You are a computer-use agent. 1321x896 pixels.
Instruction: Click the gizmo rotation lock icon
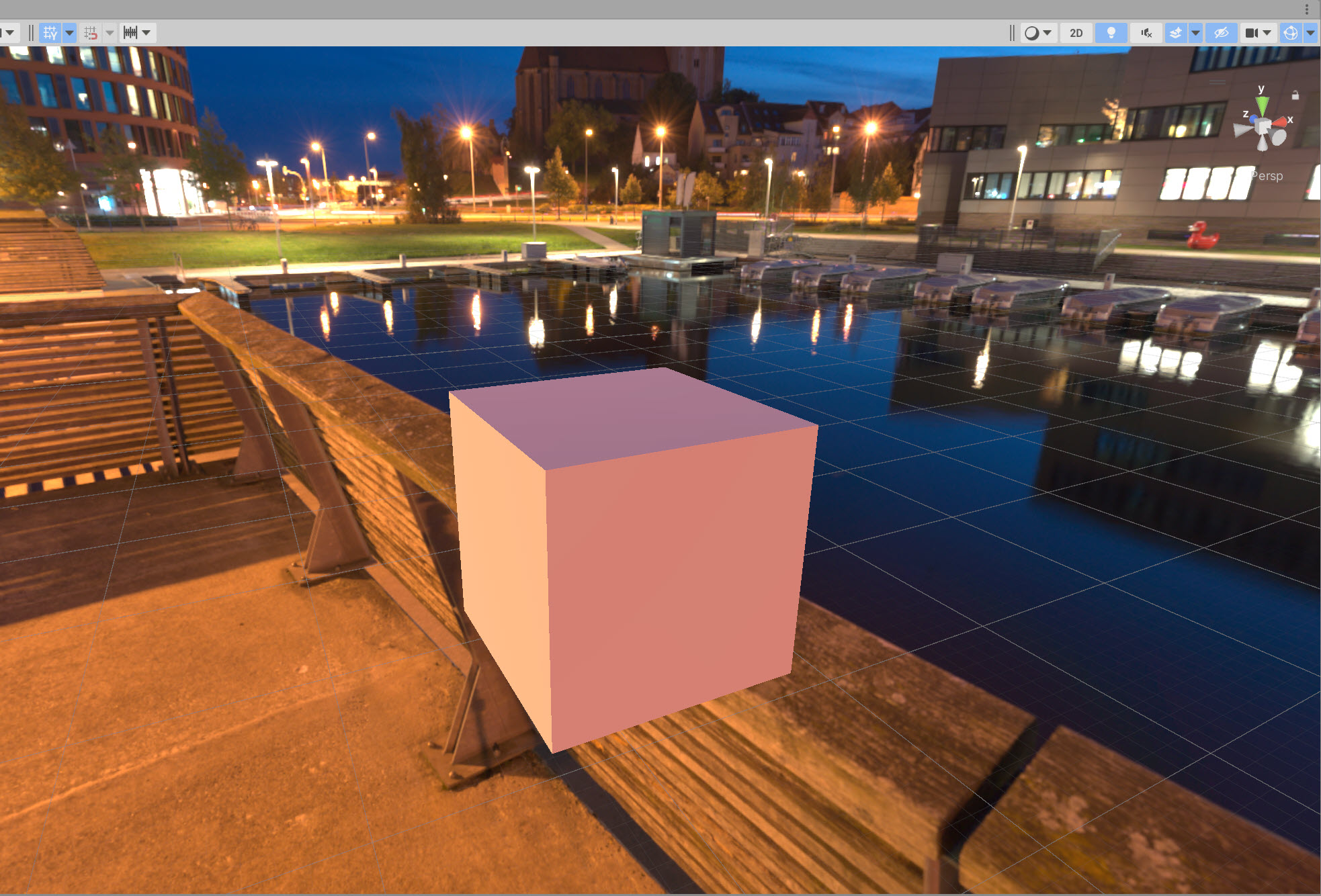tap(1295, 95)
